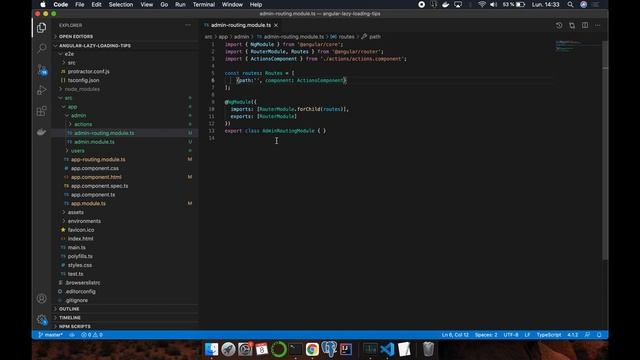This screenshot has width=640, height=360.
Task: Open the Extensions view
Action: (x=41, y=111)
